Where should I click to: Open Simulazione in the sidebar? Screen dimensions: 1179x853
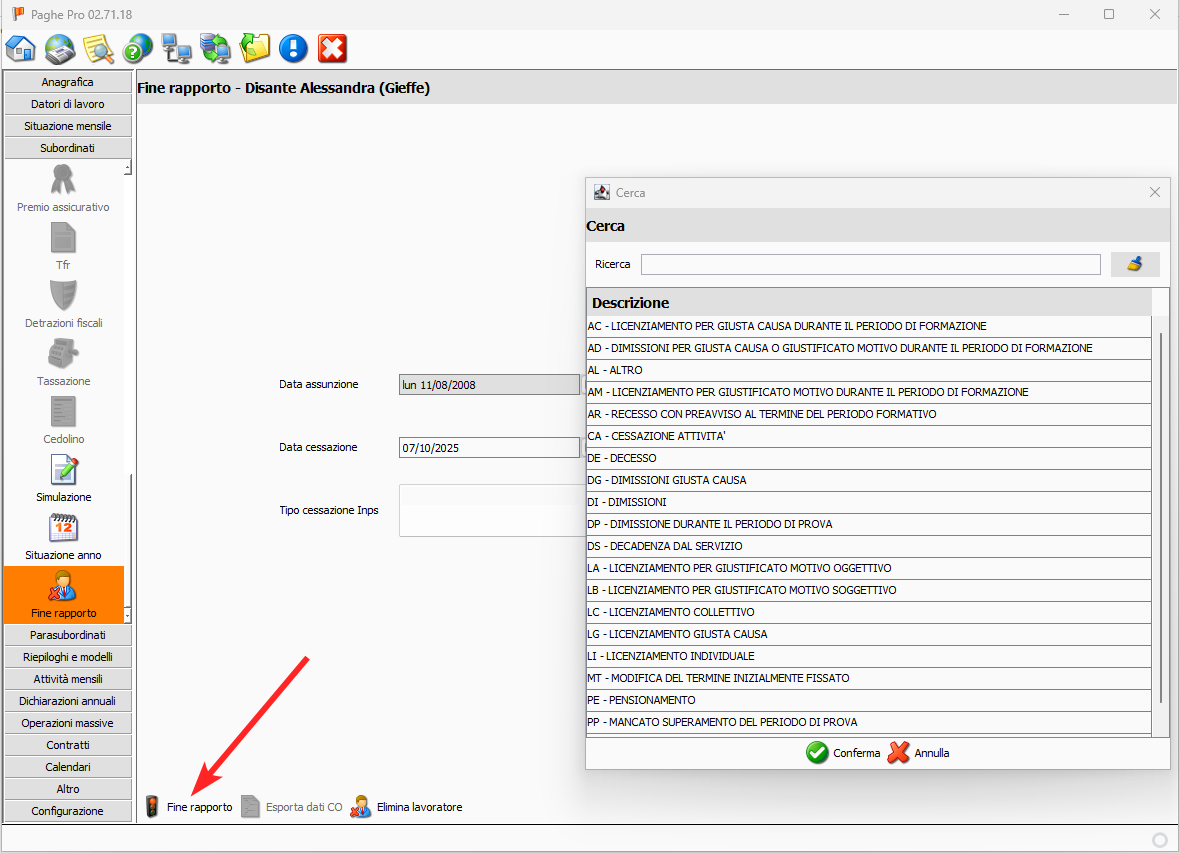pyautogui.click(x=64, y=478)
